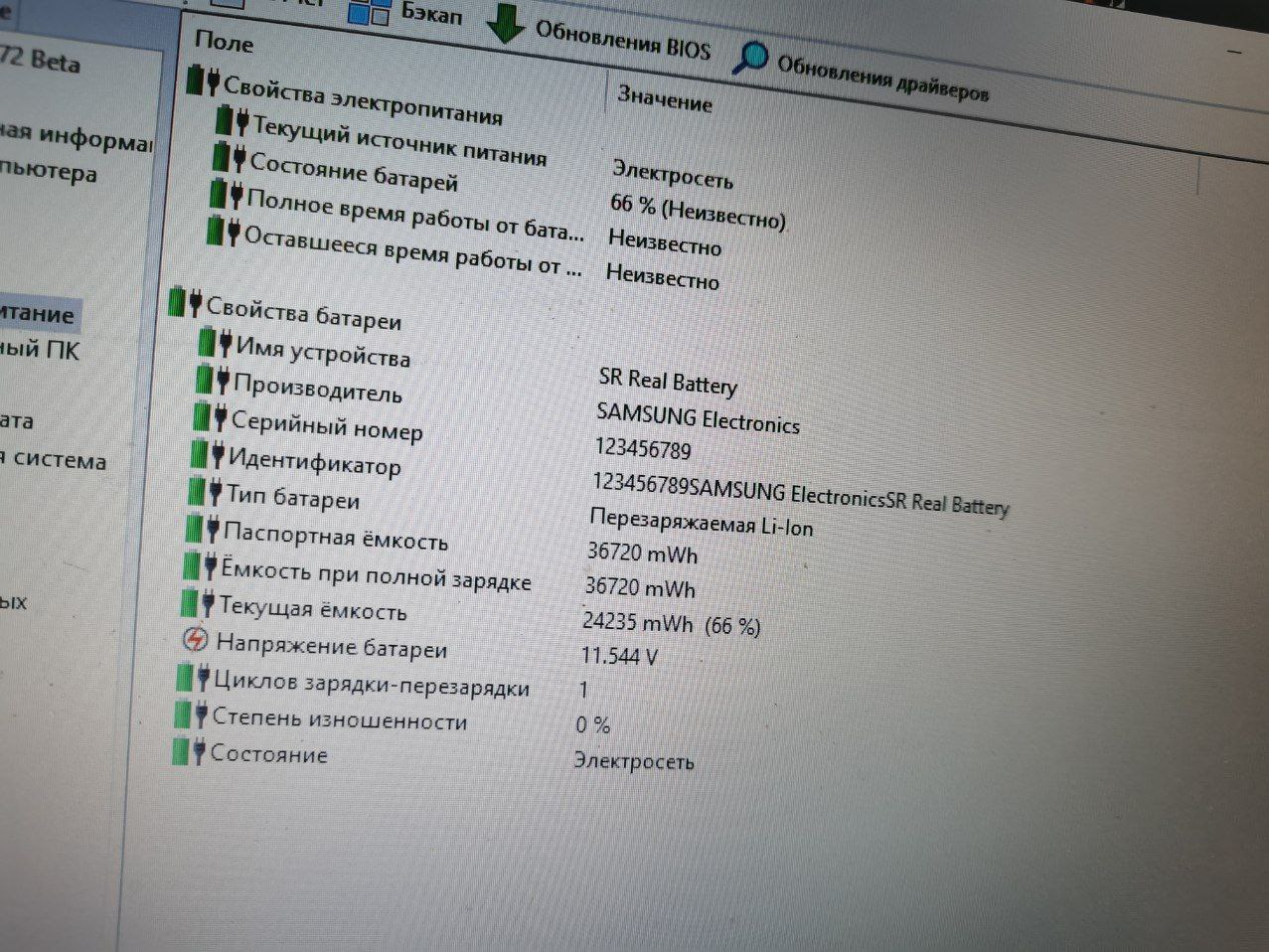The image size is (1269, 952).
Task: Open the sidebar item starting ая информа
Action: click(77, 138)
